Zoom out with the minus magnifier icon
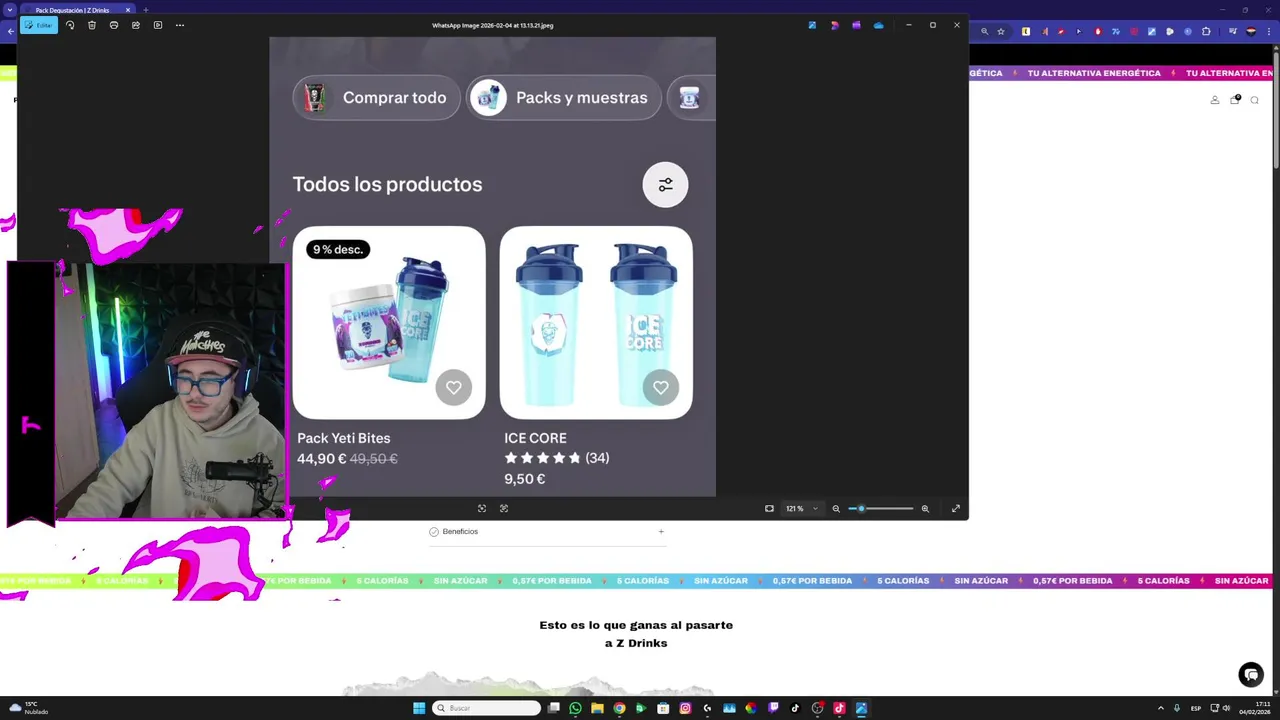 point(836,508)
